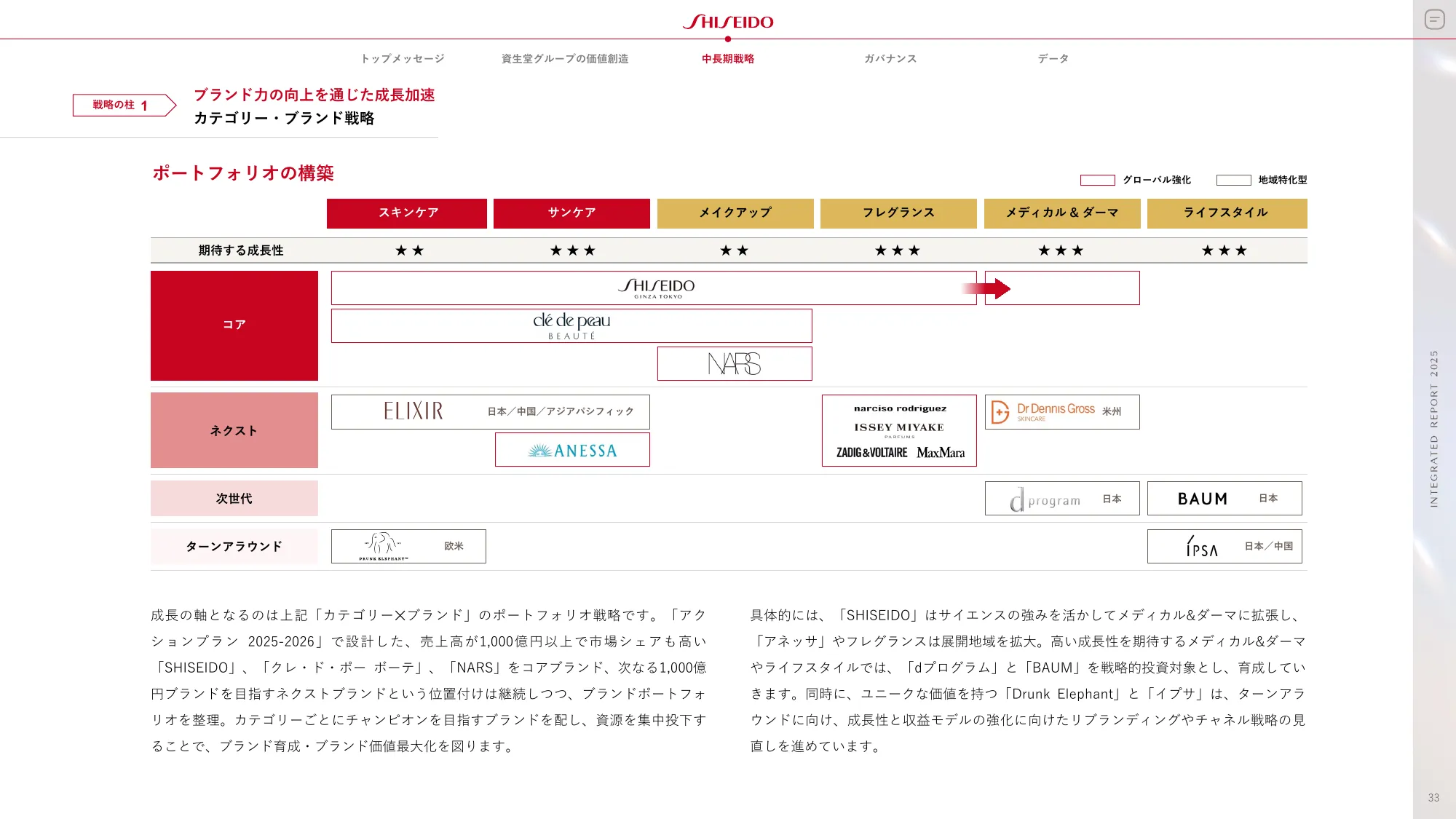The image size is (1456, 819).
Task: Open the トップメッセージ navigation tab
Action: pos(403,58)
